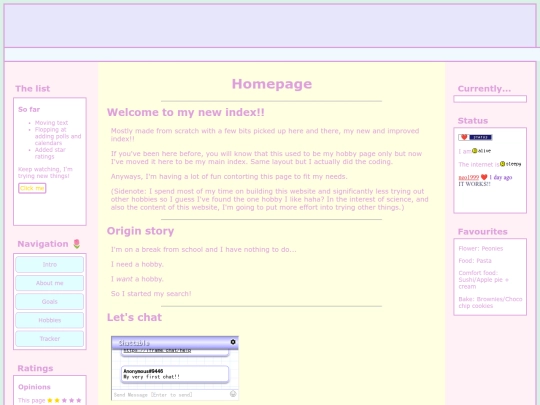Select the third star of This page rating
540x405 pixels.
(x=64, y=400)
